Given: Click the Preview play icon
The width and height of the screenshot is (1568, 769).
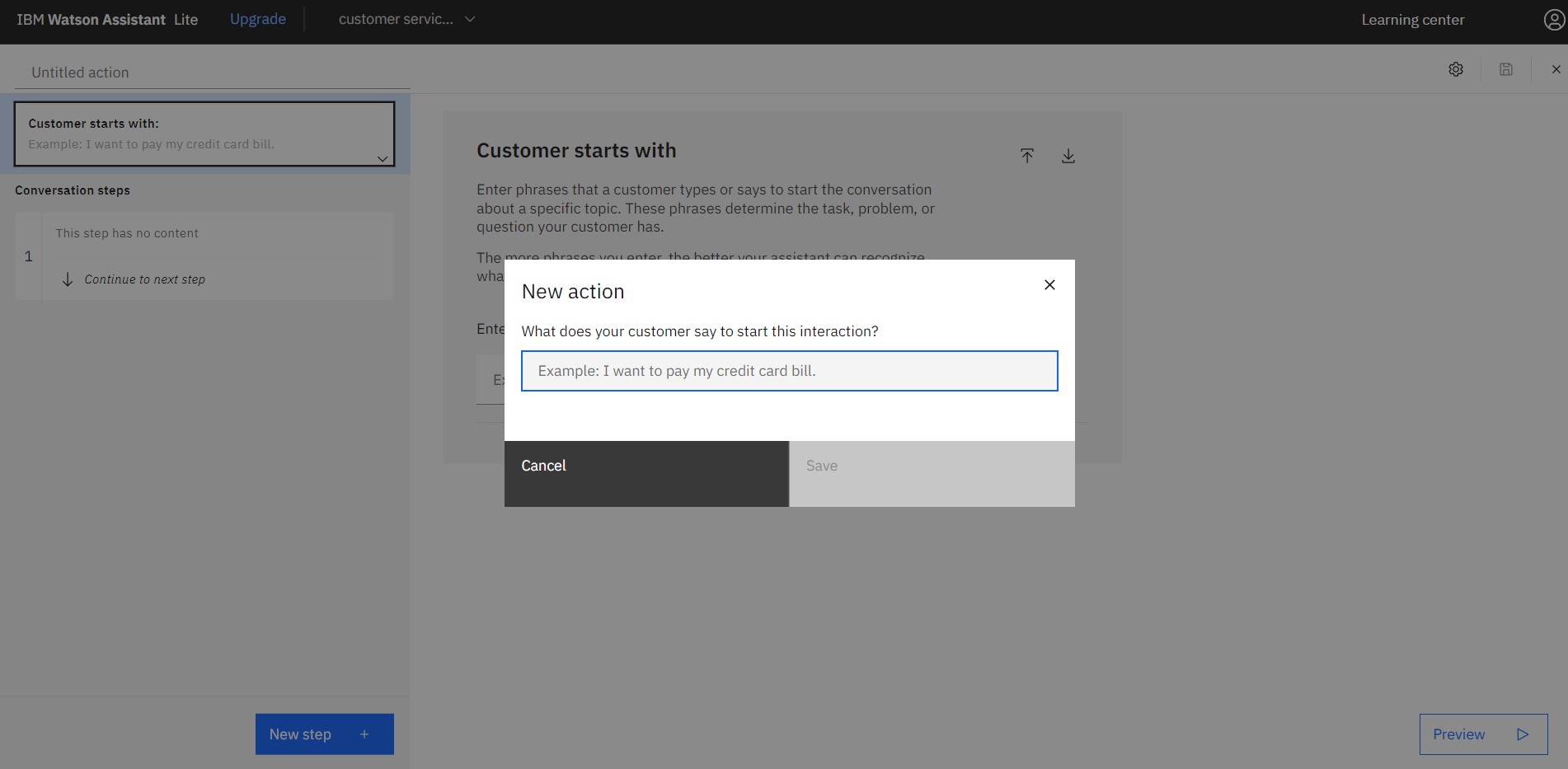Looking at the screenshot, I should [1522, 734].
